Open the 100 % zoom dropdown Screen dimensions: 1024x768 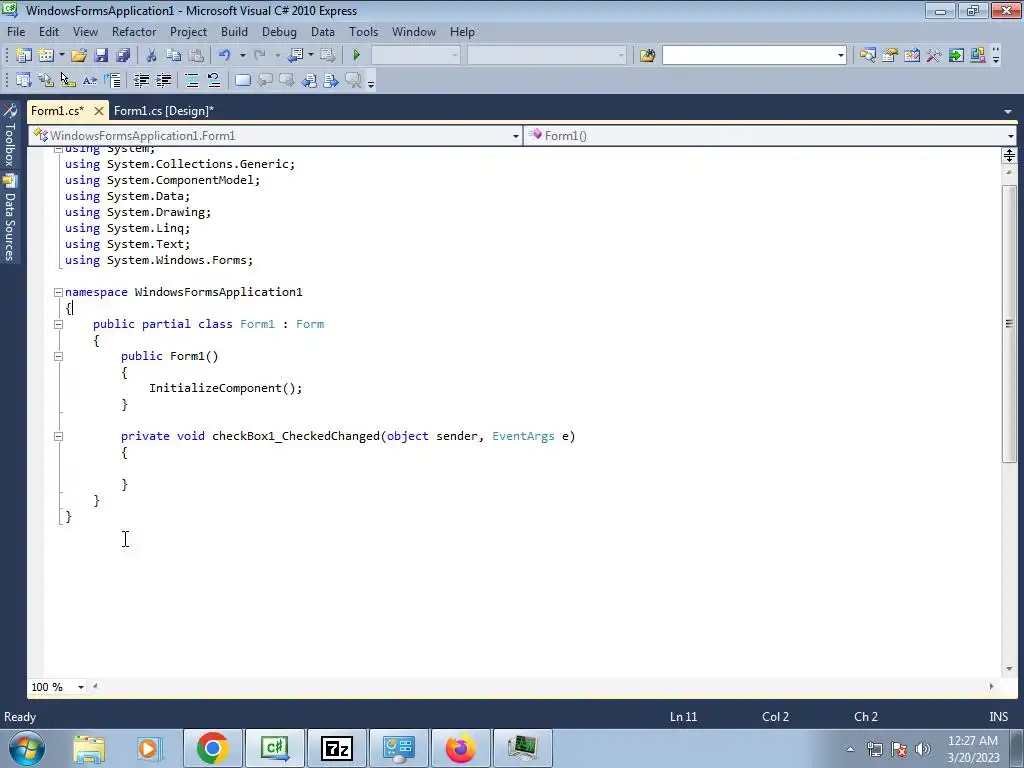(81, 687)
